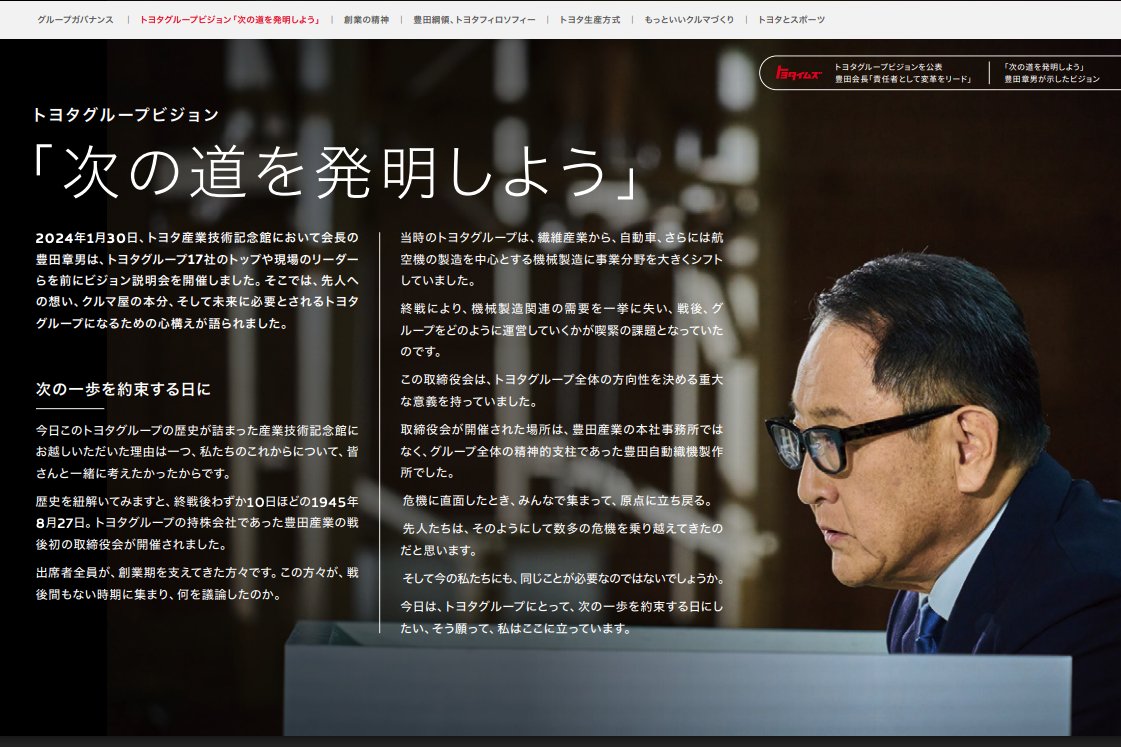Go to 創業の精神 in the navigation

365,20
